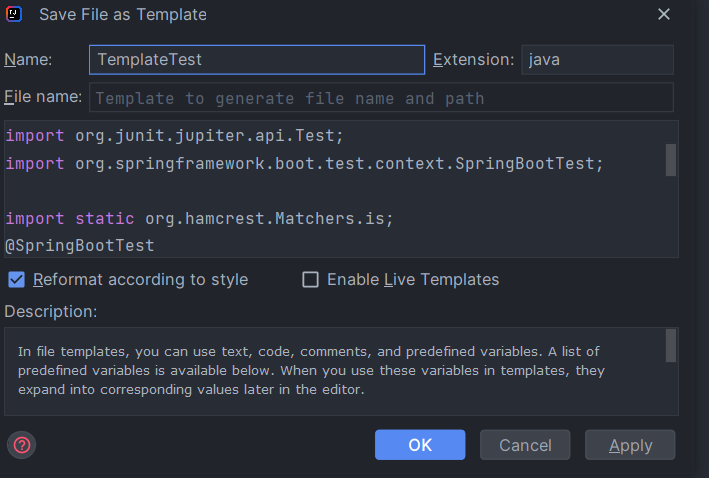Click the template code editor scrollbar
Viewport: 709px width, 478px height.
click(x=671, y=160)
